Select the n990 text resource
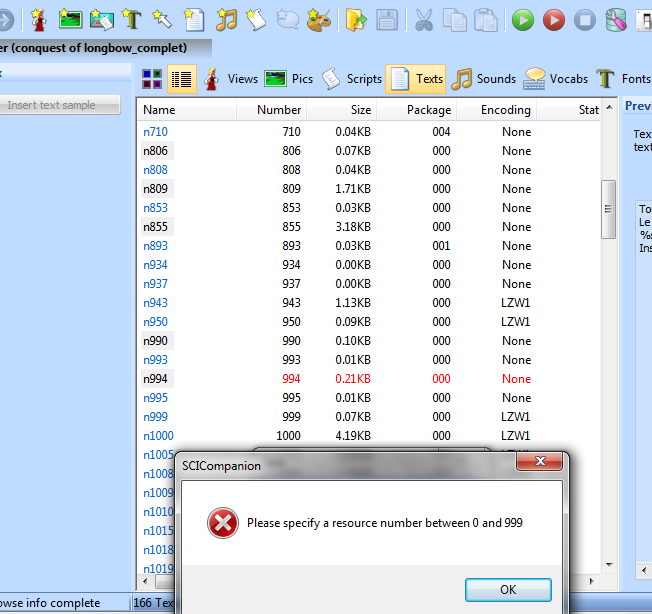The image size is (652, 614). coord(155,341)
